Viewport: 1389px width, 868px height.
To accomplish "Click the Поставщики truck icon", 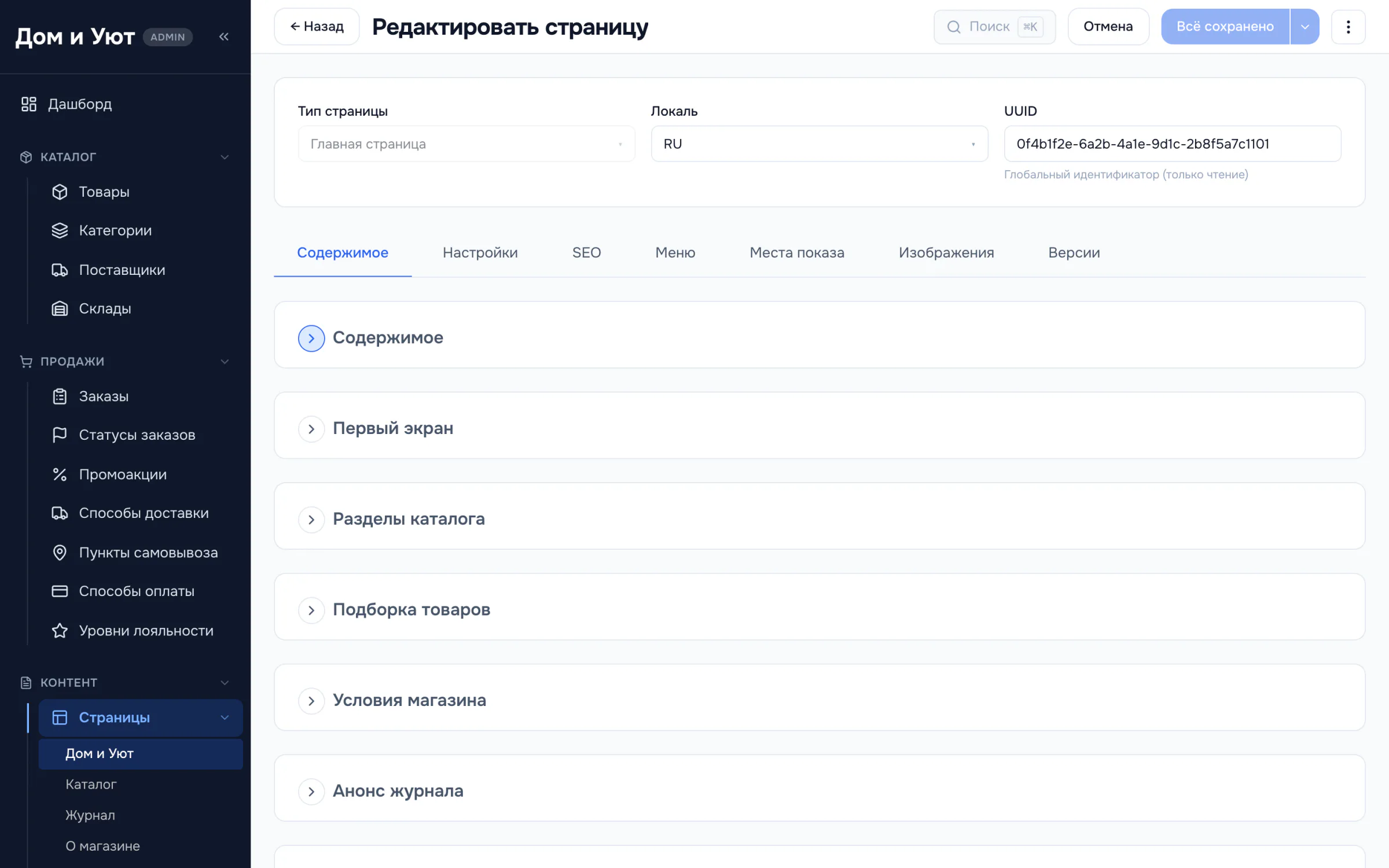I will pyautogui.click(x=60, y=270).
